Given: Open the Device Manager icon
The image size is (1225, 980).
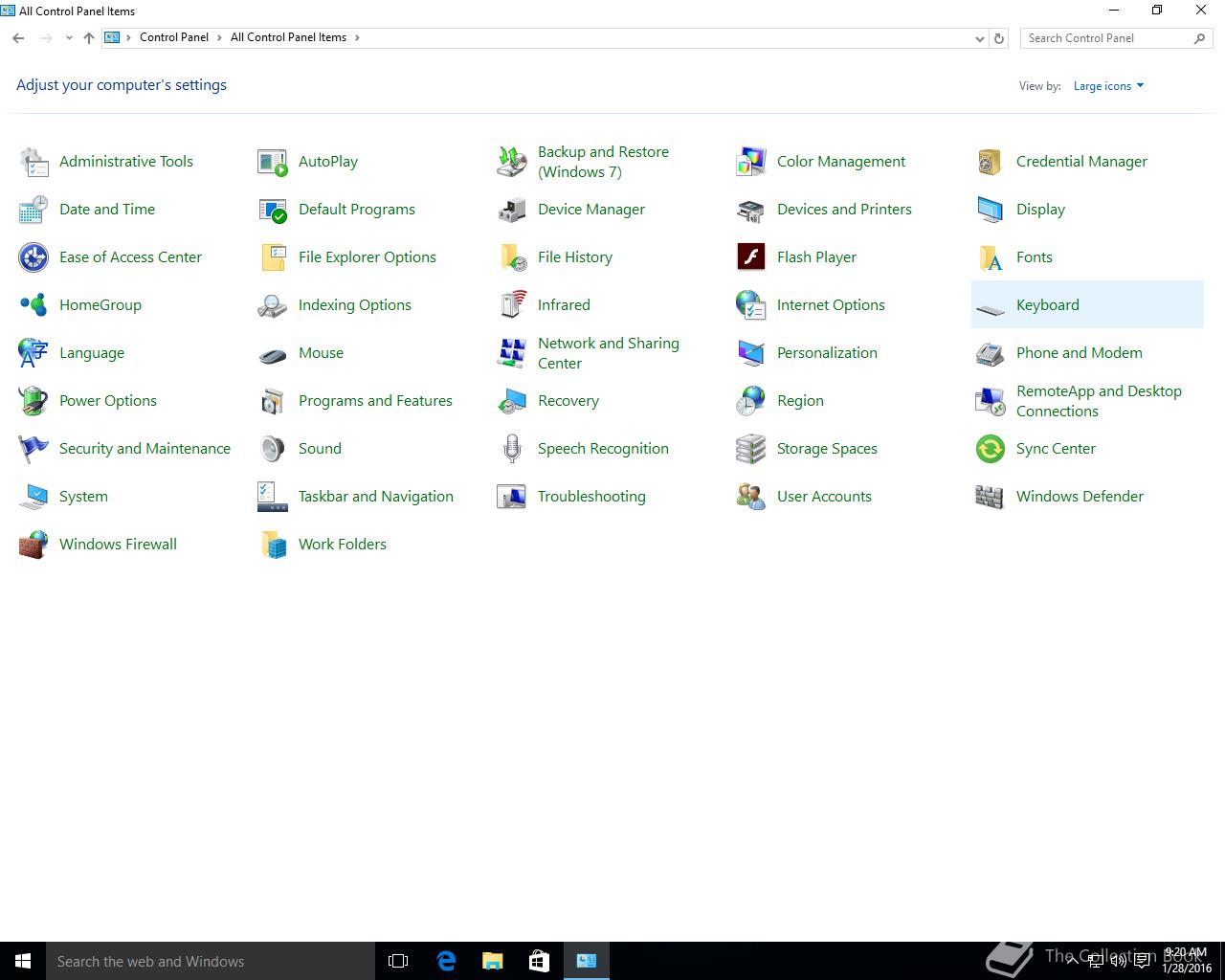Looking at the screenshot, I should click(512, 210).
